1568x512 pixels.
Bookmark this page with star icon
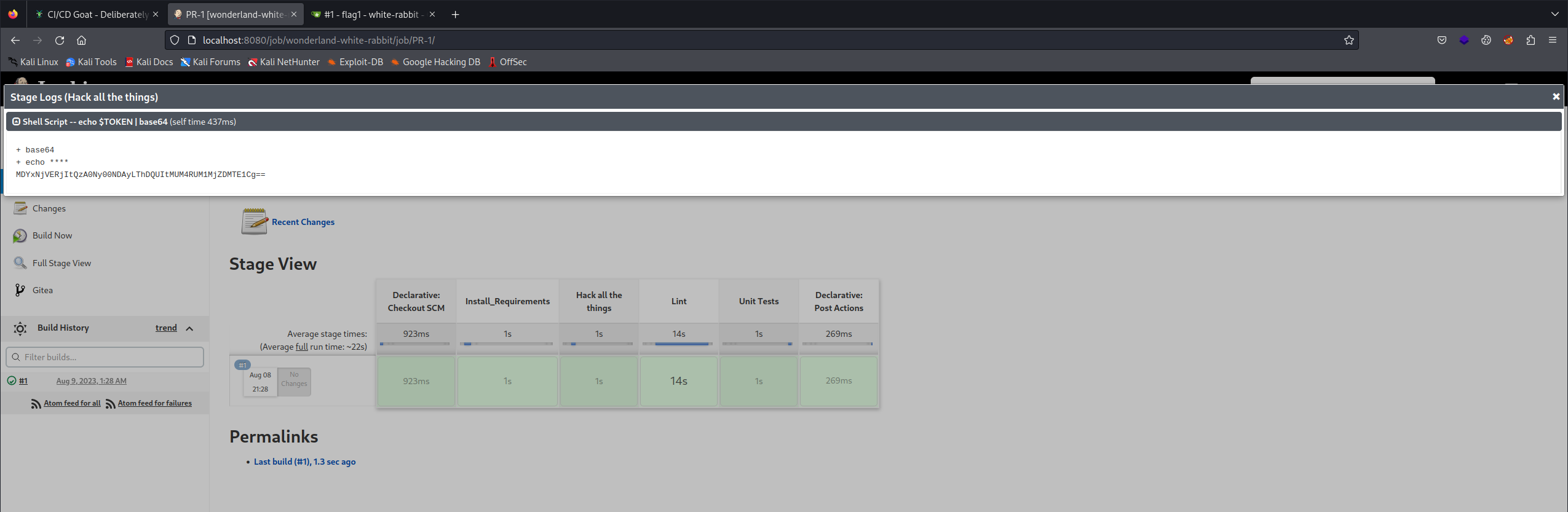[x=1348, y=40]
